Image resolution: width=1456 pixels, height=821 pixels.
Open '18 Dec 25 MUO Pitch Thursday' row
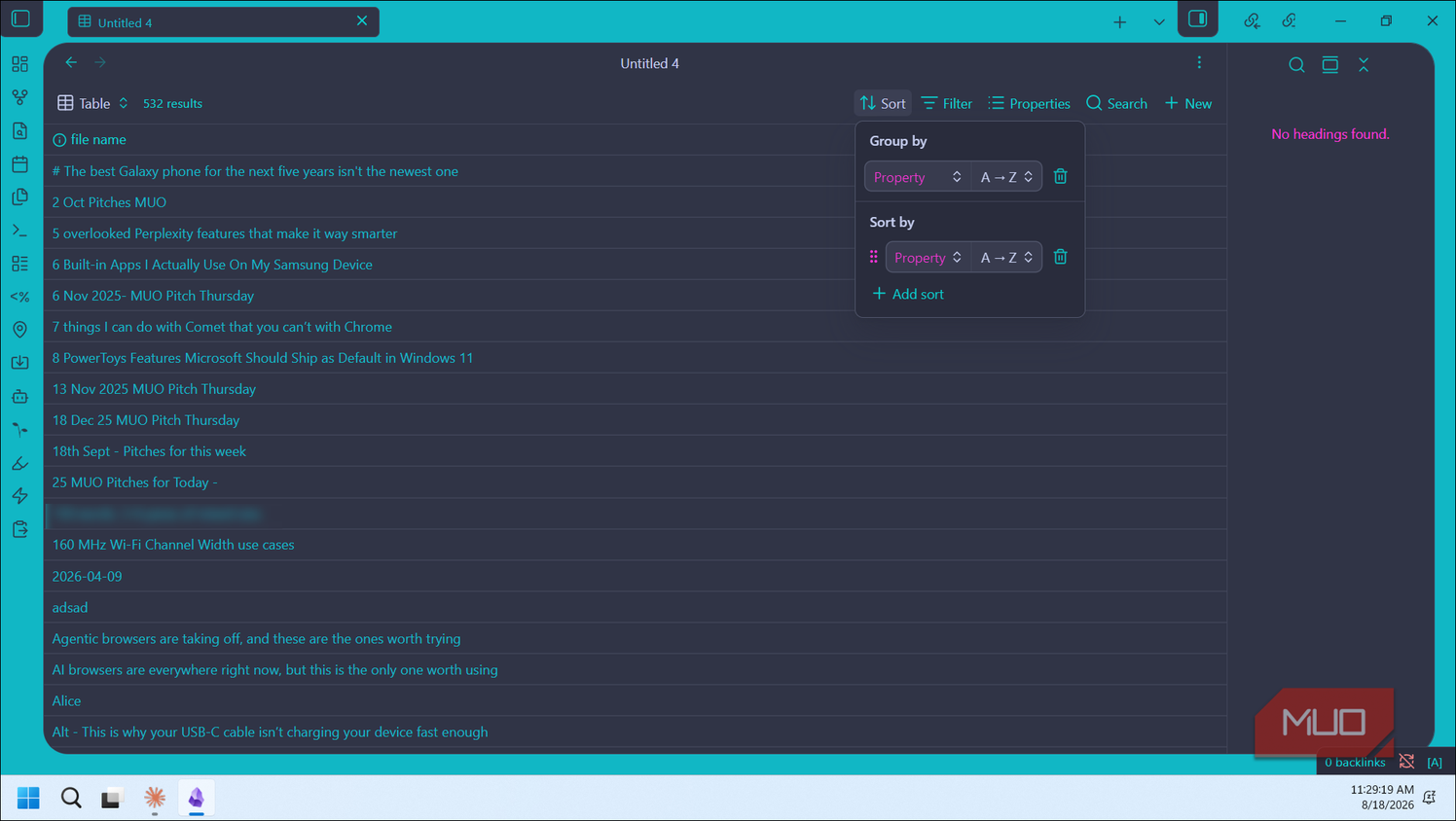635,420
